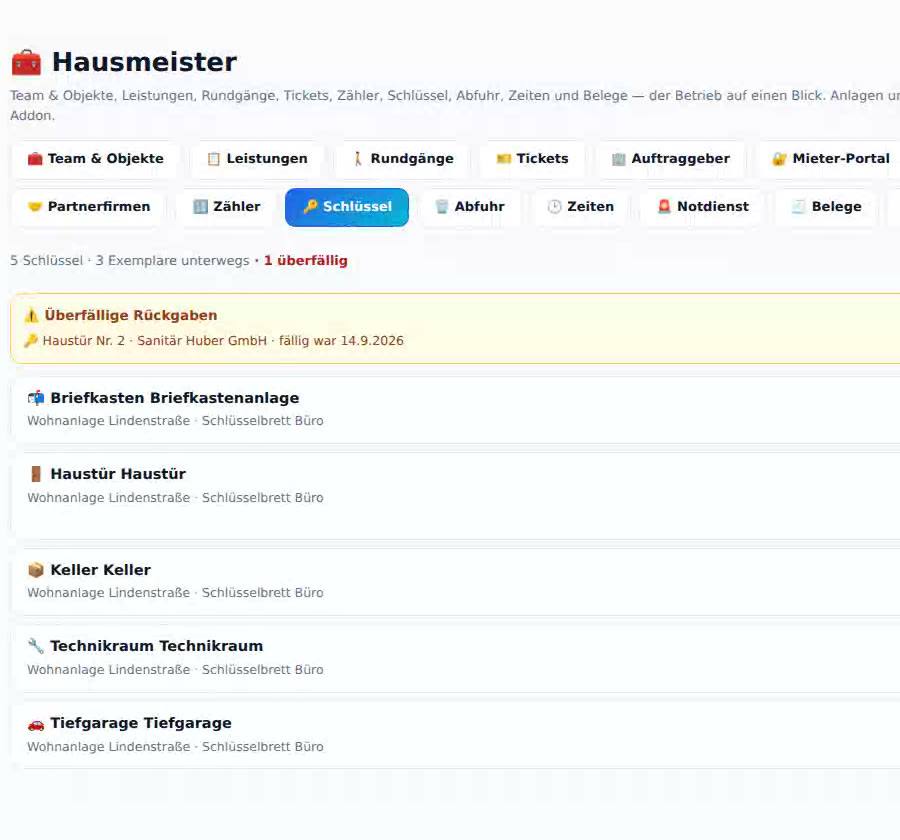The width and height of the screenshot is (900, 840).
Task: Click the Hausmeister page title
Action: pos(144,62)
